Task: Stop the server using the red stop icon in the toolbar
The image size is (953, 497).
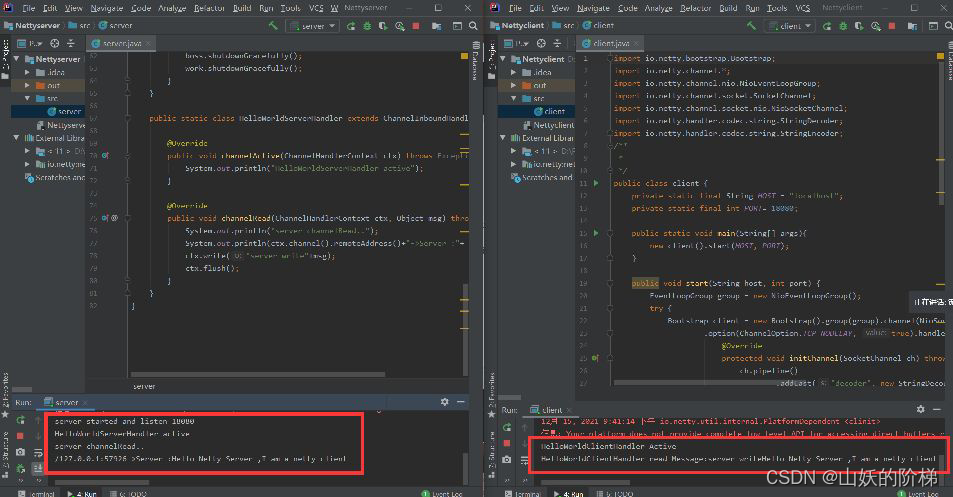Action: pos(416,26)
